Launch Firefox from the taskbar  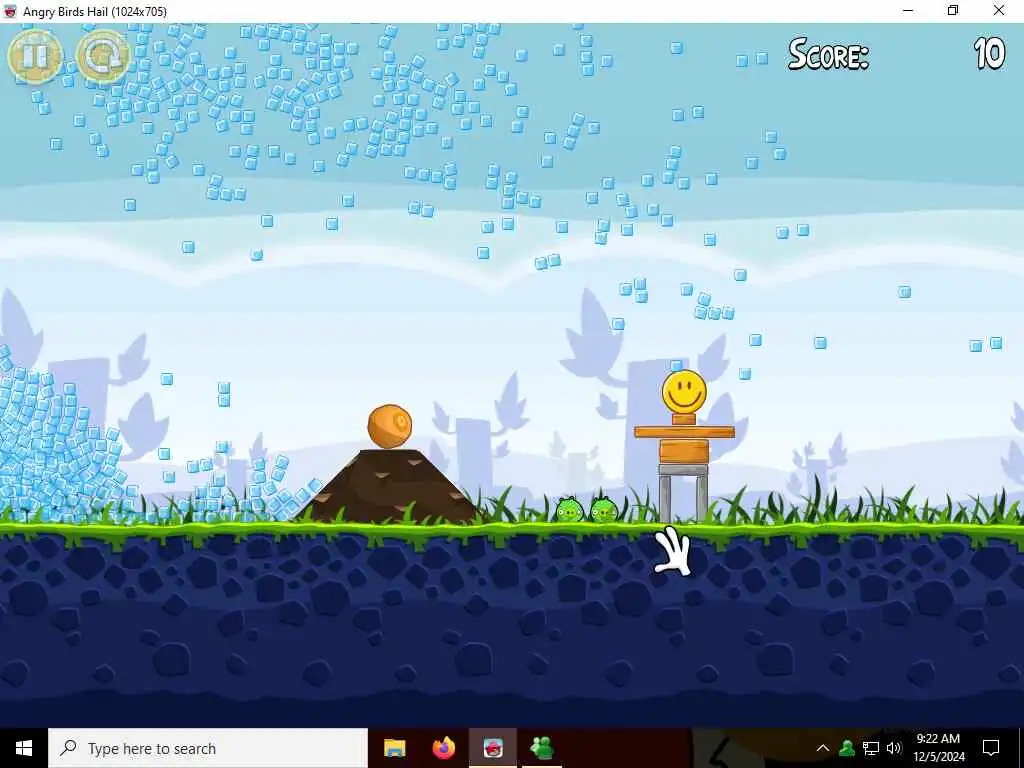coord(443,748)
